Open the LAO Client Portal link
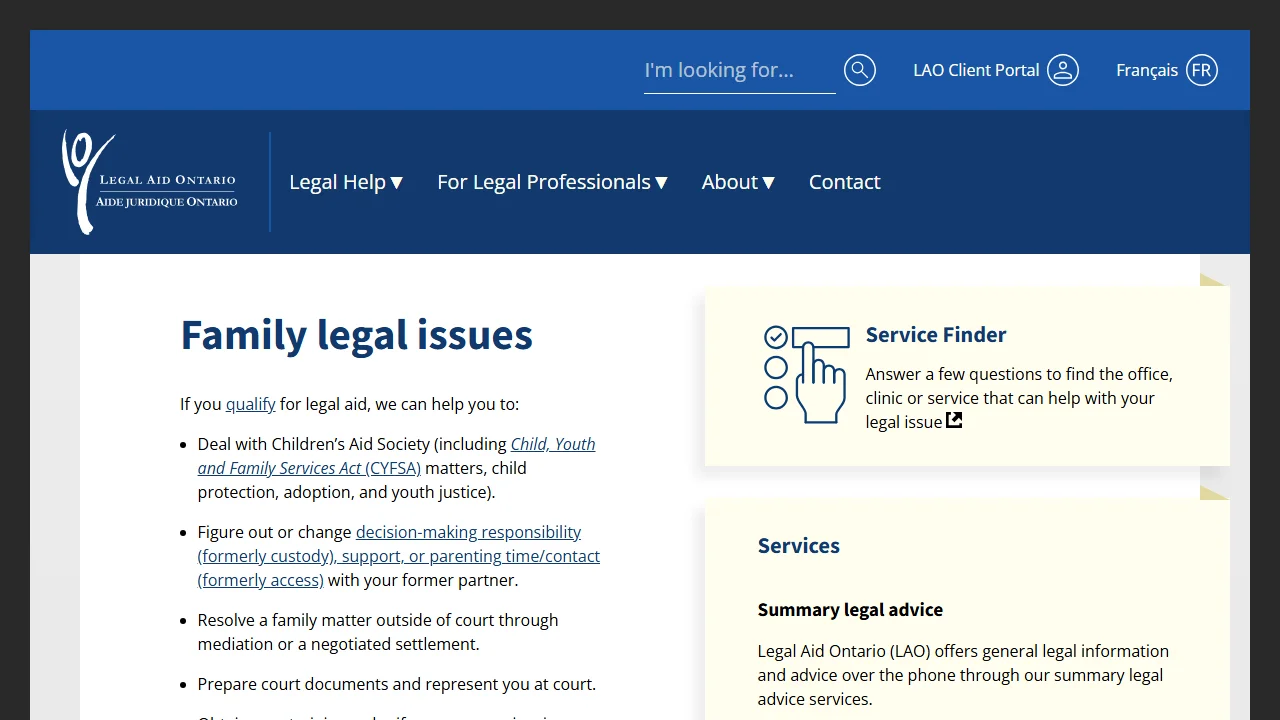 [x=977, y=70]
